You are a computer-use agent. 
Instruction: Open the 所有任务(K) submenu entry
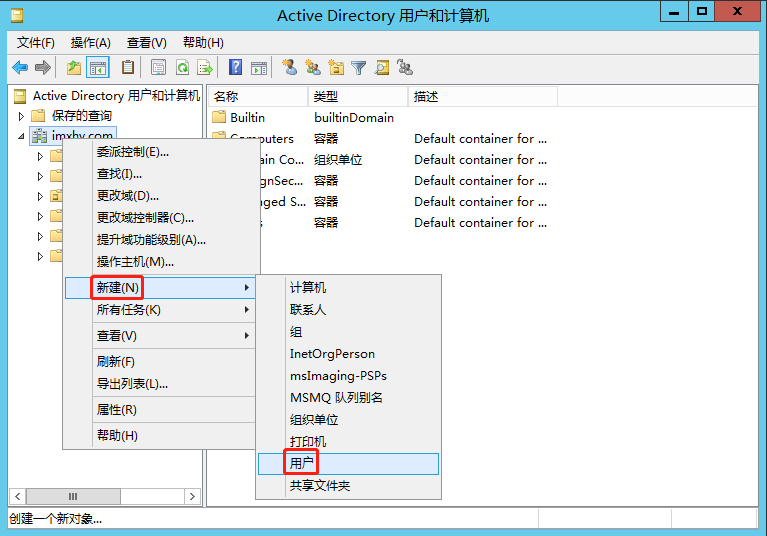click(160, 310)
